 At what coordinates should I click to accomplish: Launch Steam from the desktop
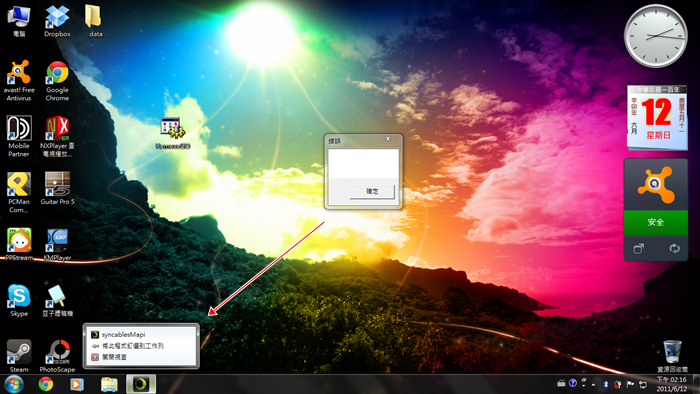pyautogui.click(x=19, y=356)
